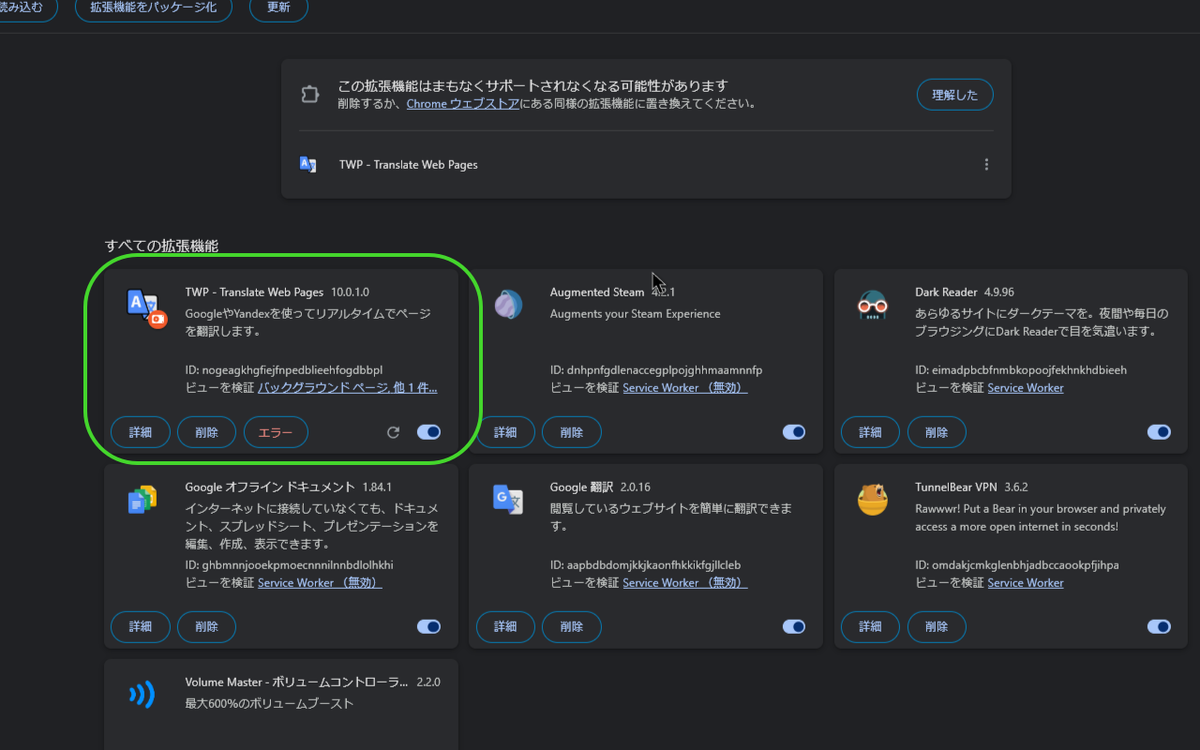The image size is (1200, 750).
Task: Open Google オフライン ドキュメント Service Worker link
Action: (x=320, y=582)
